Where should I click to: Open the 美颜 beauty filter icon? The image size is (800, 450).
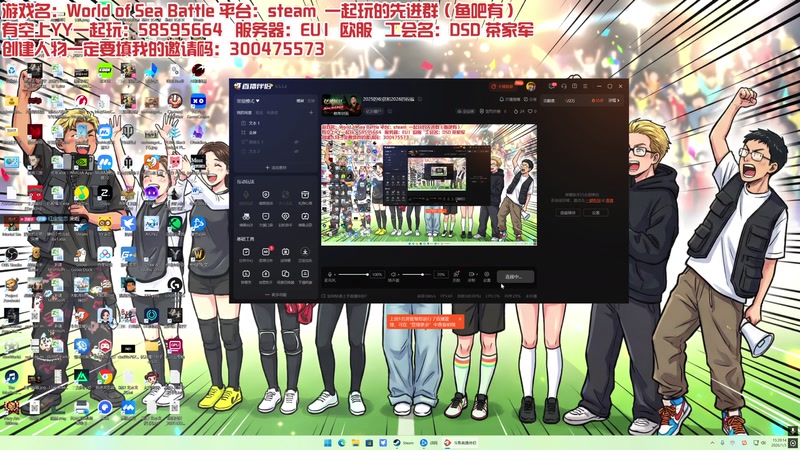tap(456, 276)
